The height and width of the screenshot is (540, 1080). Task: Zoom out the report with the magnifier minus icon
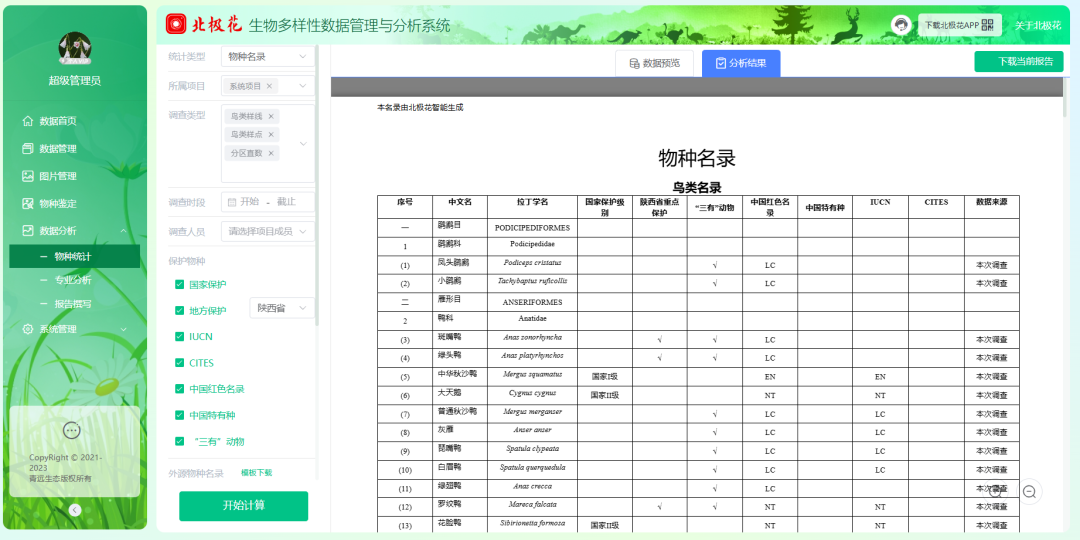pos(1030,491)
